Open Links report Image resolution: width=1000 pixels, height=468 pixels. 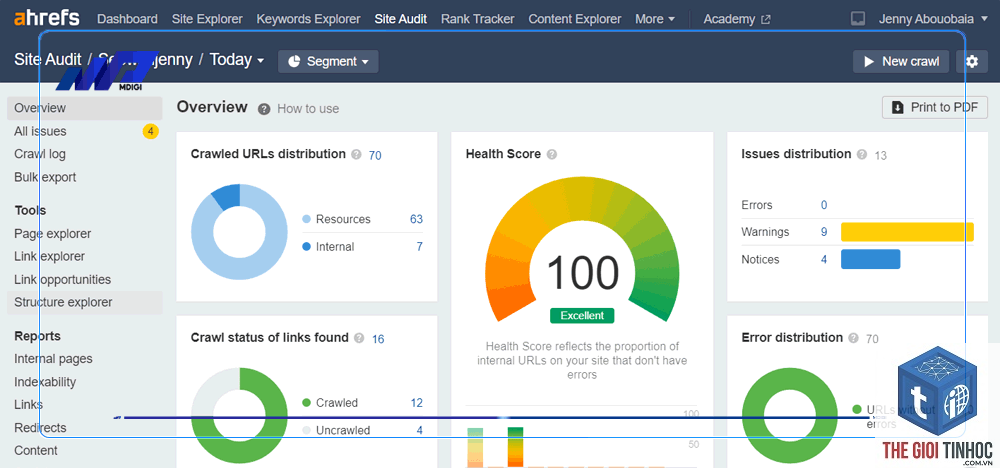pyautogui.click(x=28, y=405)
